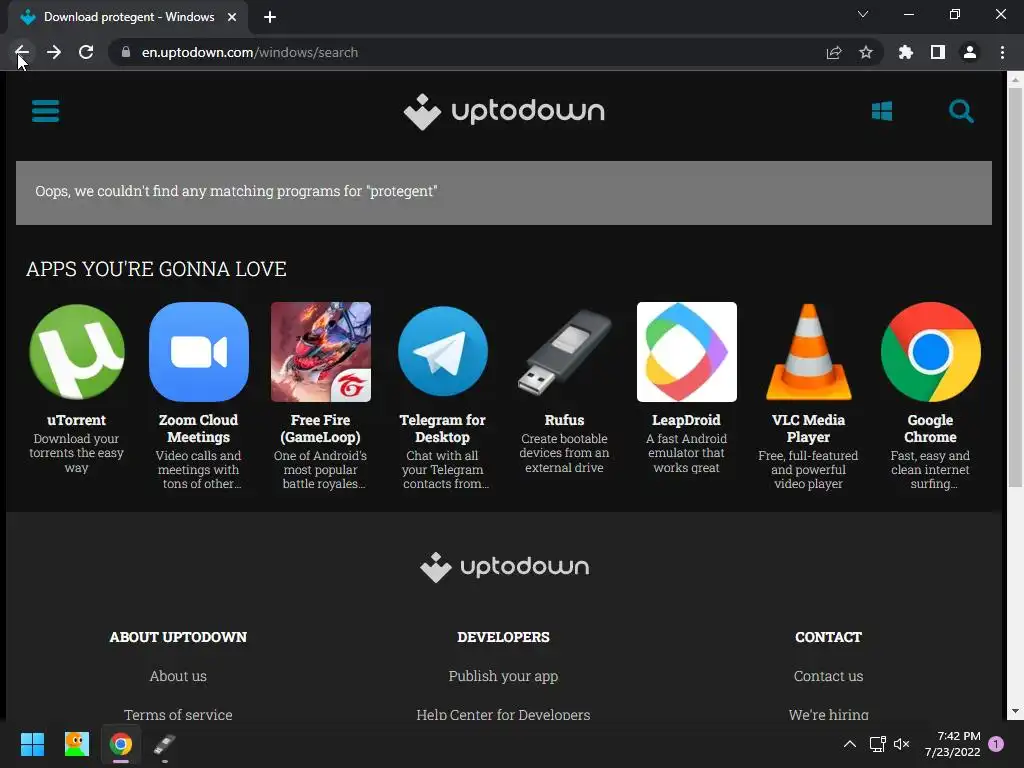This screenshot has height=768, width=1024.
Task: Open the About us footer link
Action: pos(178,676)
